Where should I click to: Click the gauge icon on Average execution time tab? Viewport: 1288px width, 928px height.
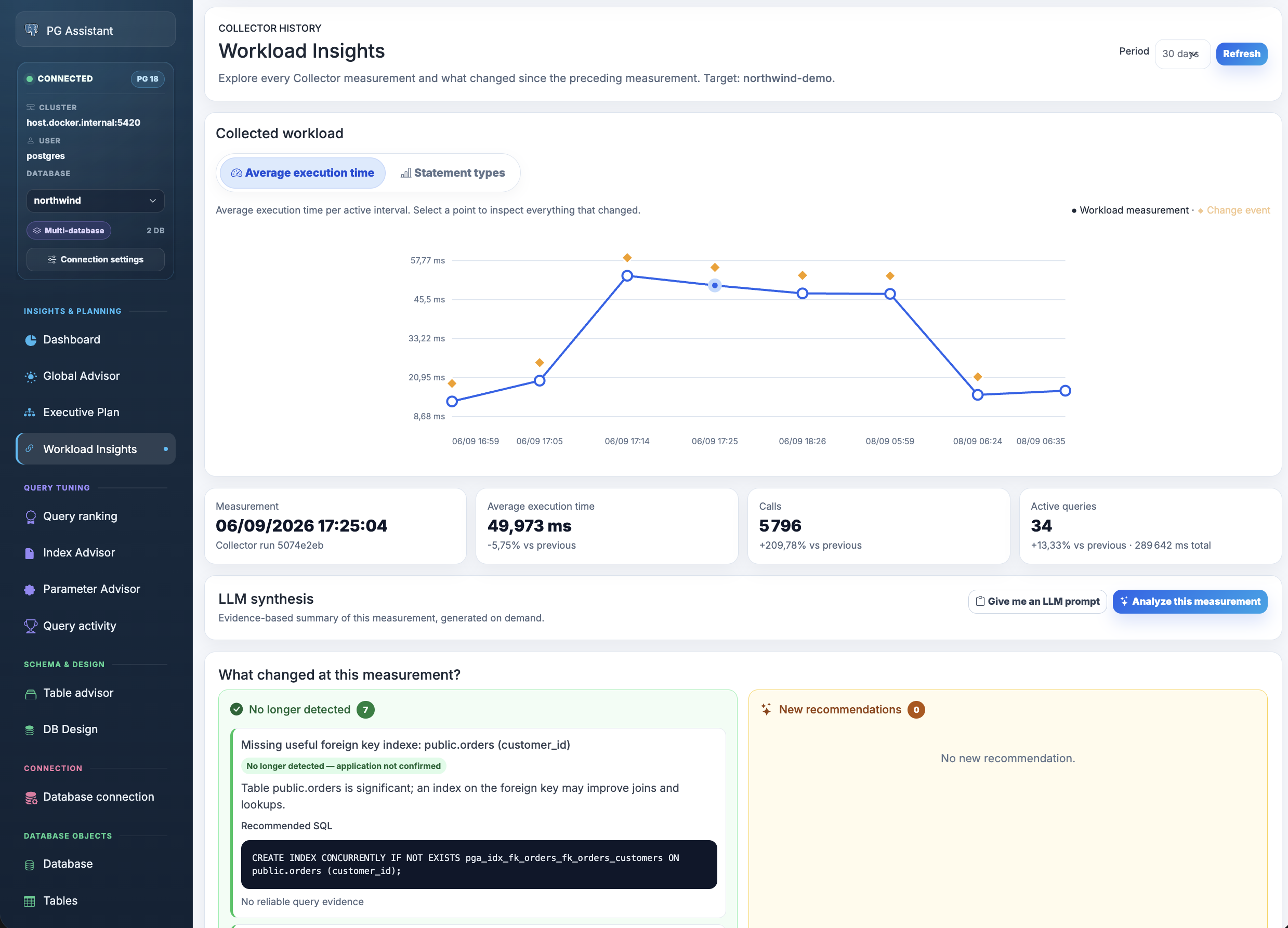click(x=236, y=173)
